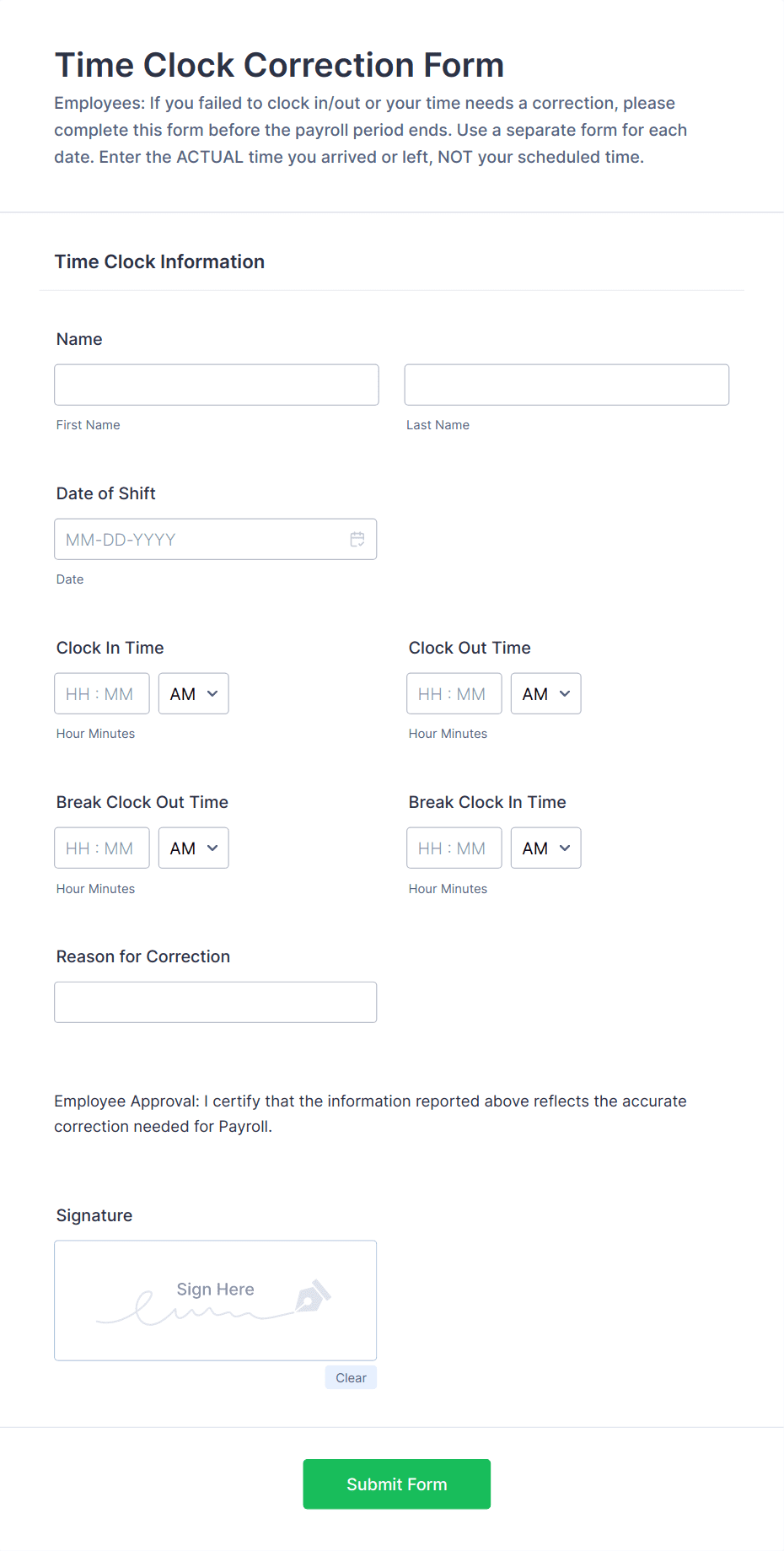Open the Clock Out Time AM/PM dropdown
This screenshot has height=1551, width=784.
click(545, 693)
